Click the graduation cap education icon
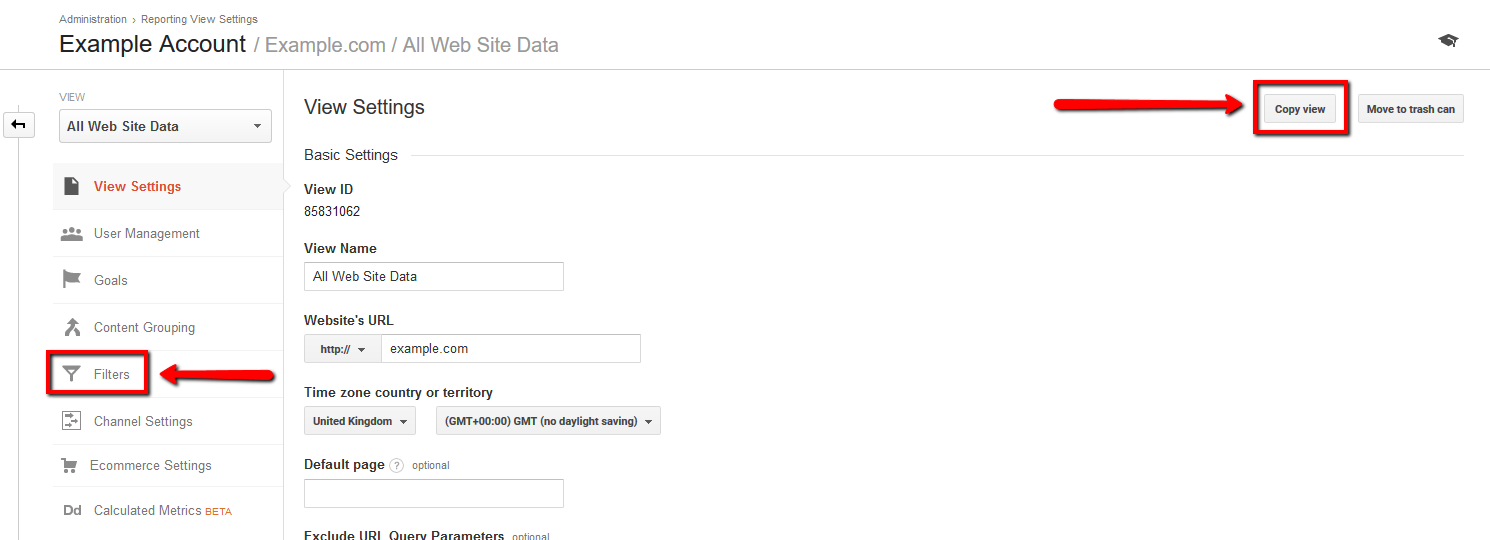Screen dimensions: 1490x540 [x=1448, y=41]
